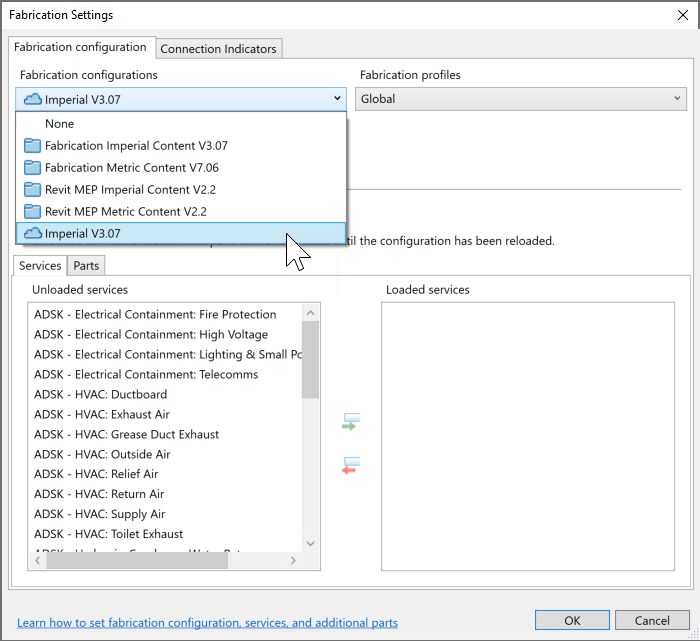Click folder icon beside Fabrication Imperial Content V3.07
The image size is (700, 641).
pos(32,146)
